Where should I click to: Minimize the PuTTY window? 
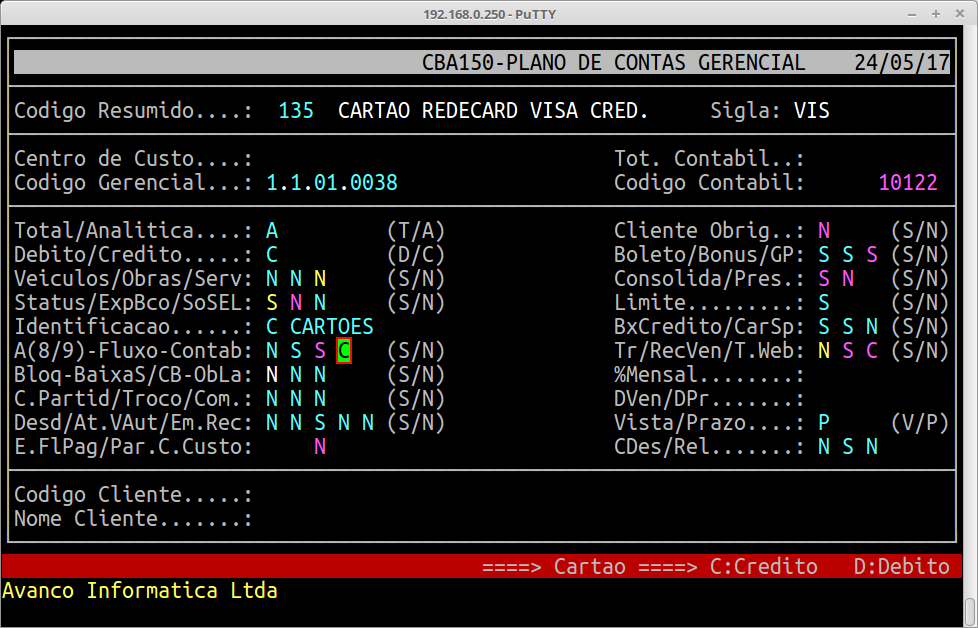pyautogui.click(x=910, y=14)
